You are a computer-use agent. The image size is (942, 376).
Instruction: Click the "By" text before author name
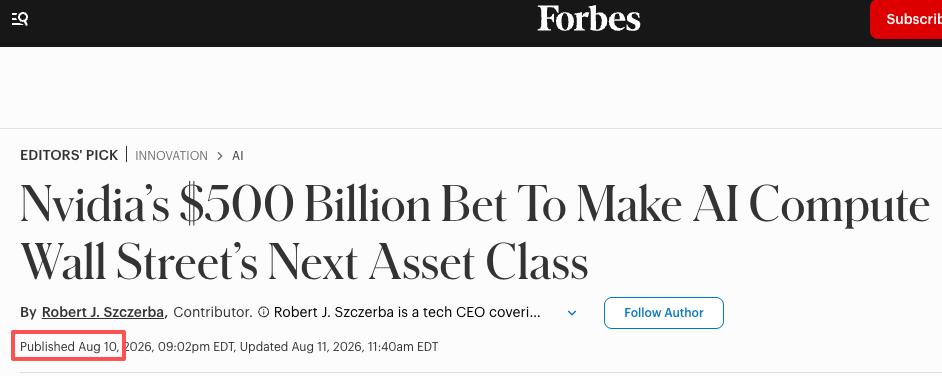point(28,312)
